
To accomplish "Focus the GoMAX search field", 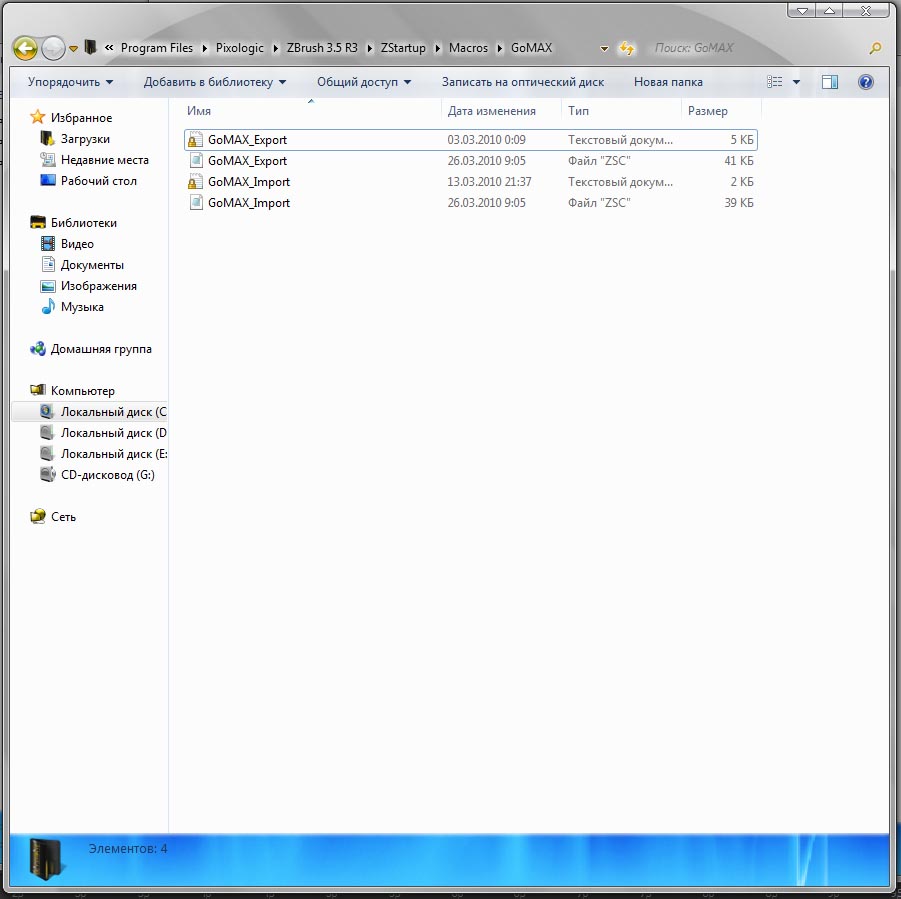I will pos(756,48).
